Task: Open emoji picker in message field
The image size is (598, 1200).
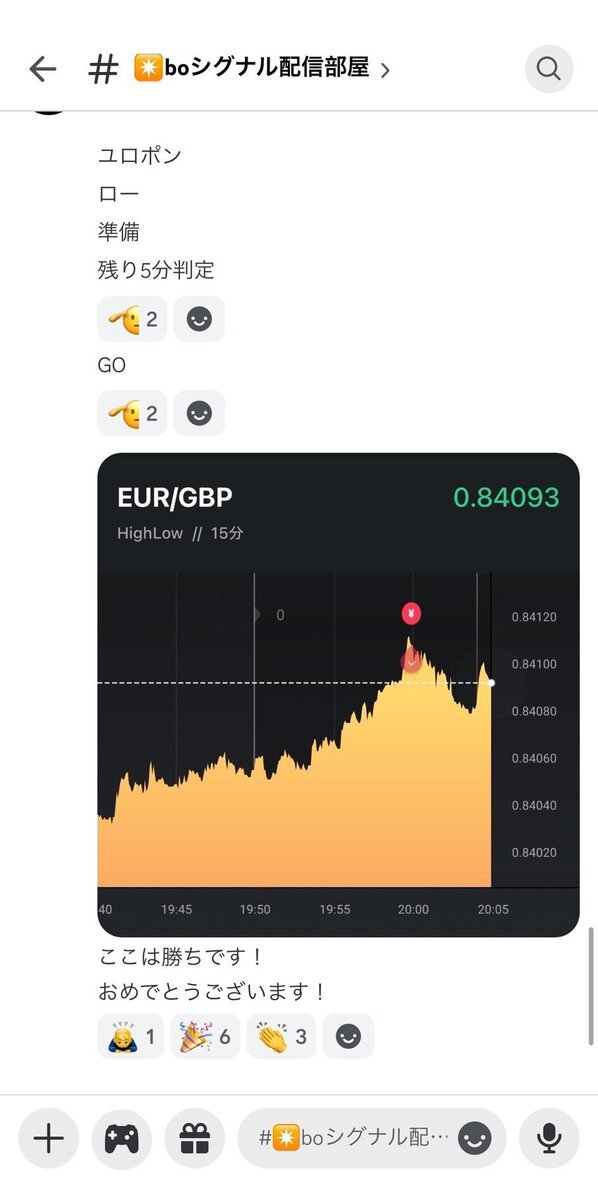Action: 475,1138
